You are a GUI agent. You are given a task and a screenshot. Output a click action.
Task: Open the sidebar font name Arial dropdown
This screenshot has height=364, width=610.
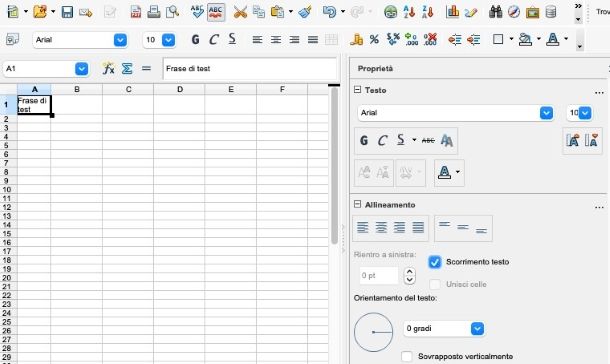point(546,113)
